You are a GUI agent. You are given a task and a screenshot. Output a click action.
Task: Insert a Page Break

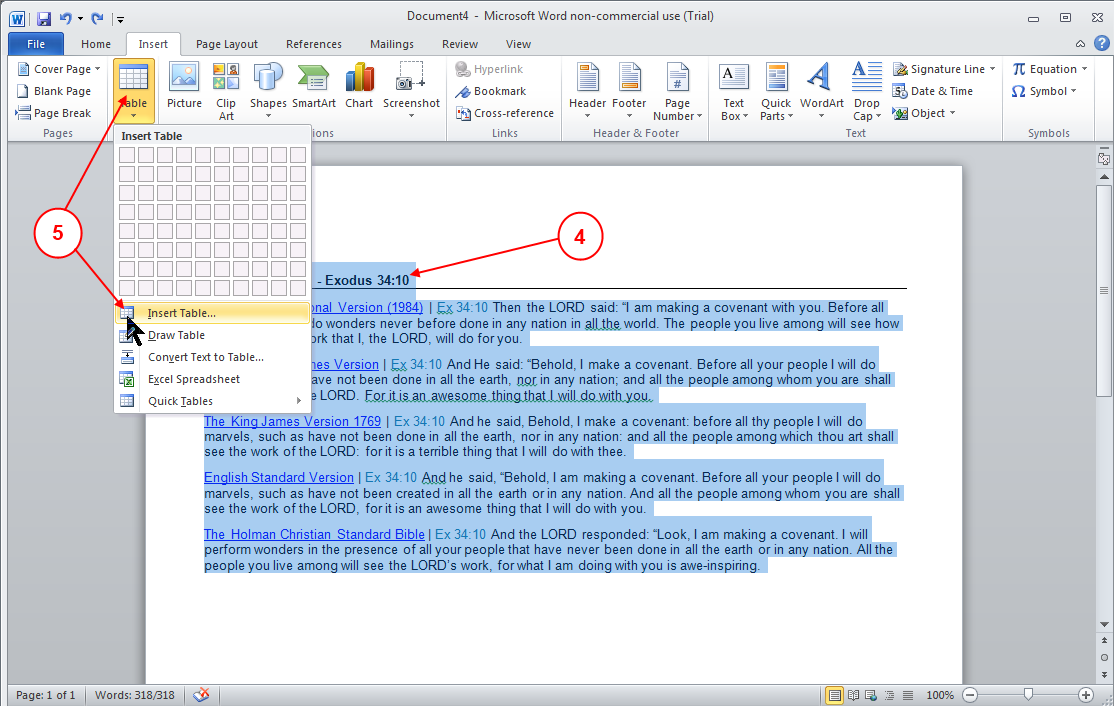pyautogui.click(x=54, y=113)
